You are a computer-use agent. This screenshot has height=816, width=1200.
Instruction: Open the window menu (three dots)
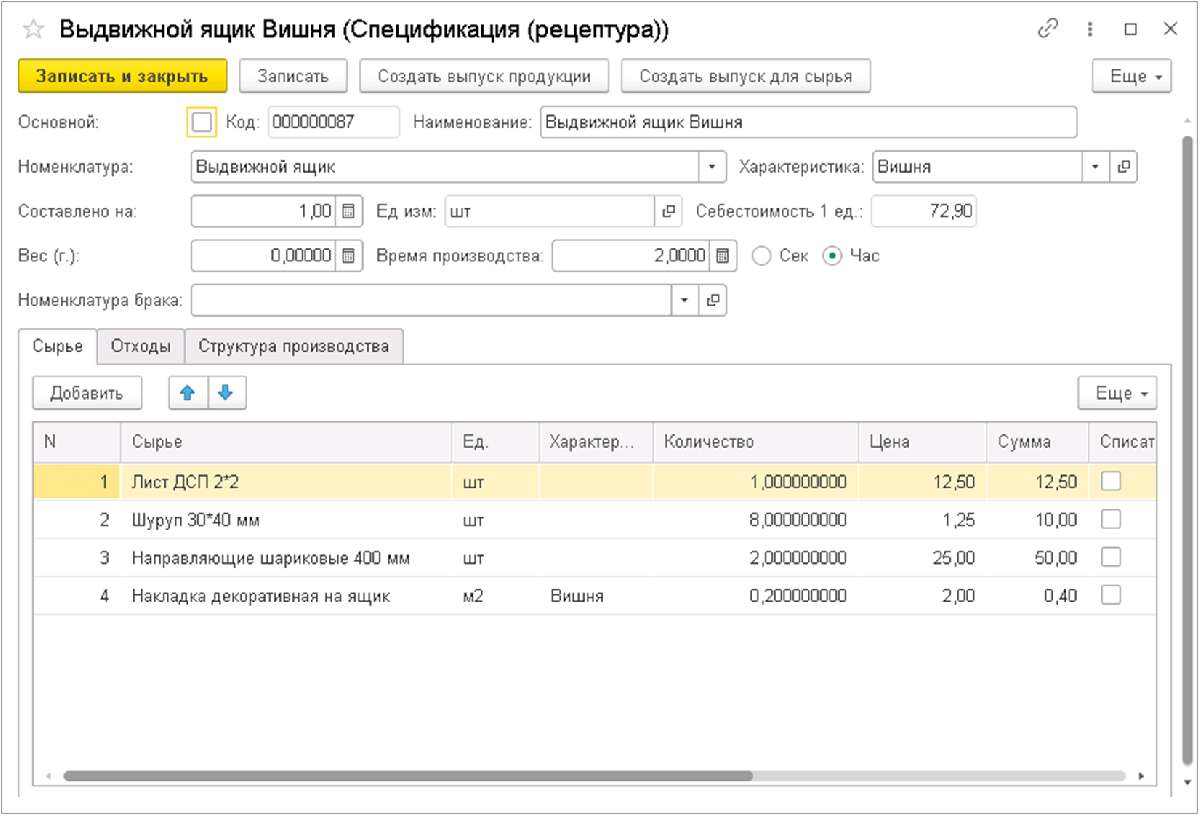click(x=1090, y=30)
